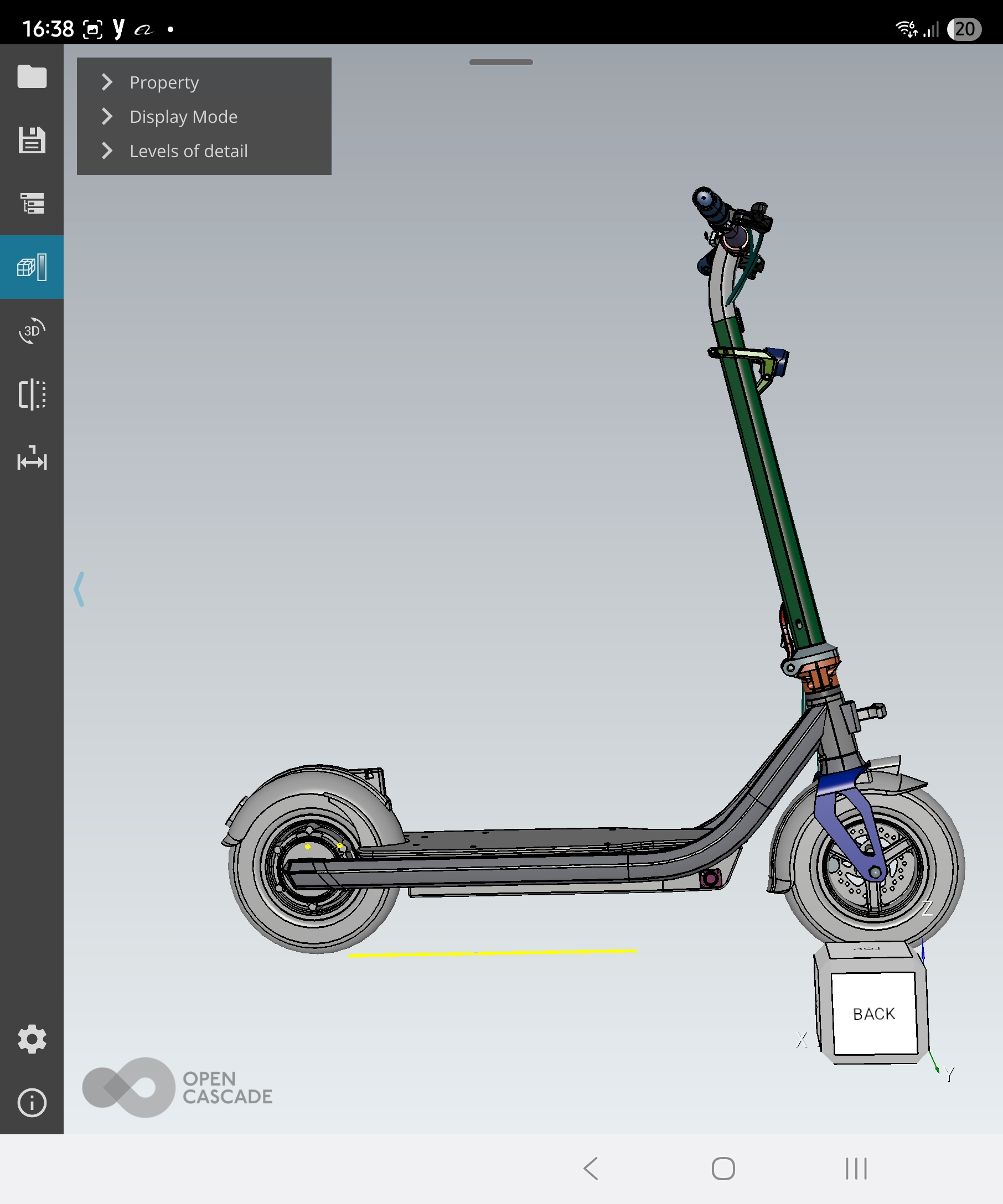This screenshot has width=1003, height=1204.
Task: Select the measure dimension tool
Action: pyautogui.click(x=32, y=458)
